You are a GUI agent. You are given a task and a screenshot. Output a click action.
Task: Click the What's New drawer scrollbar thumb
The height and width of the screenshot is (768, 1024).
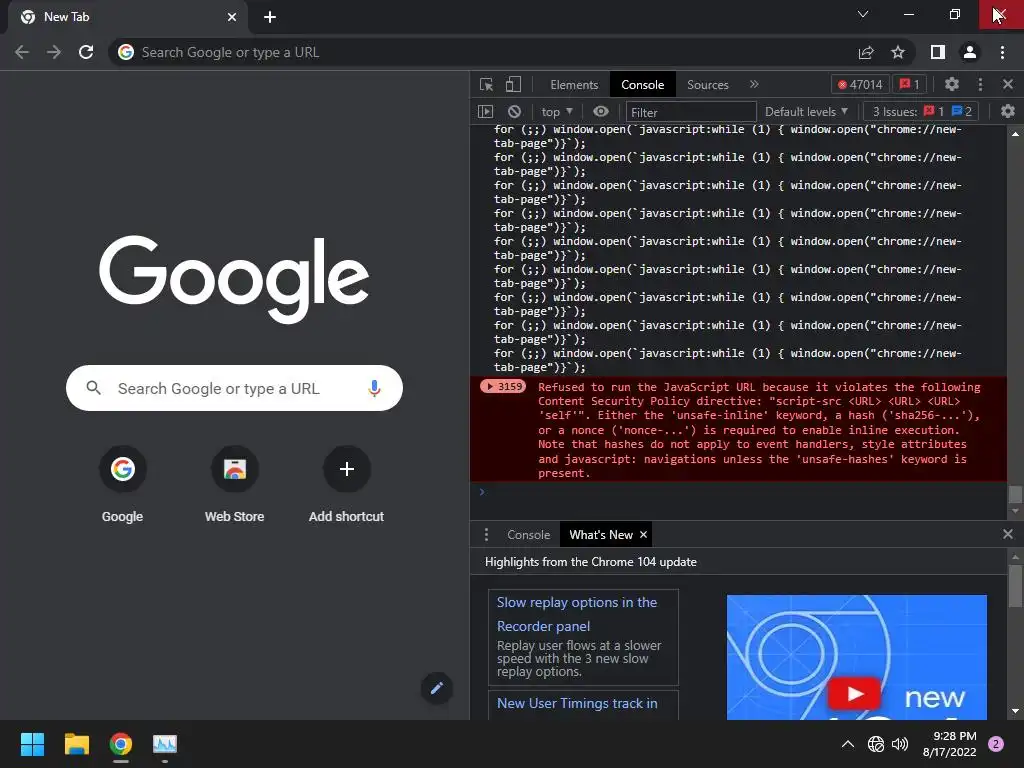point(1015,585)
